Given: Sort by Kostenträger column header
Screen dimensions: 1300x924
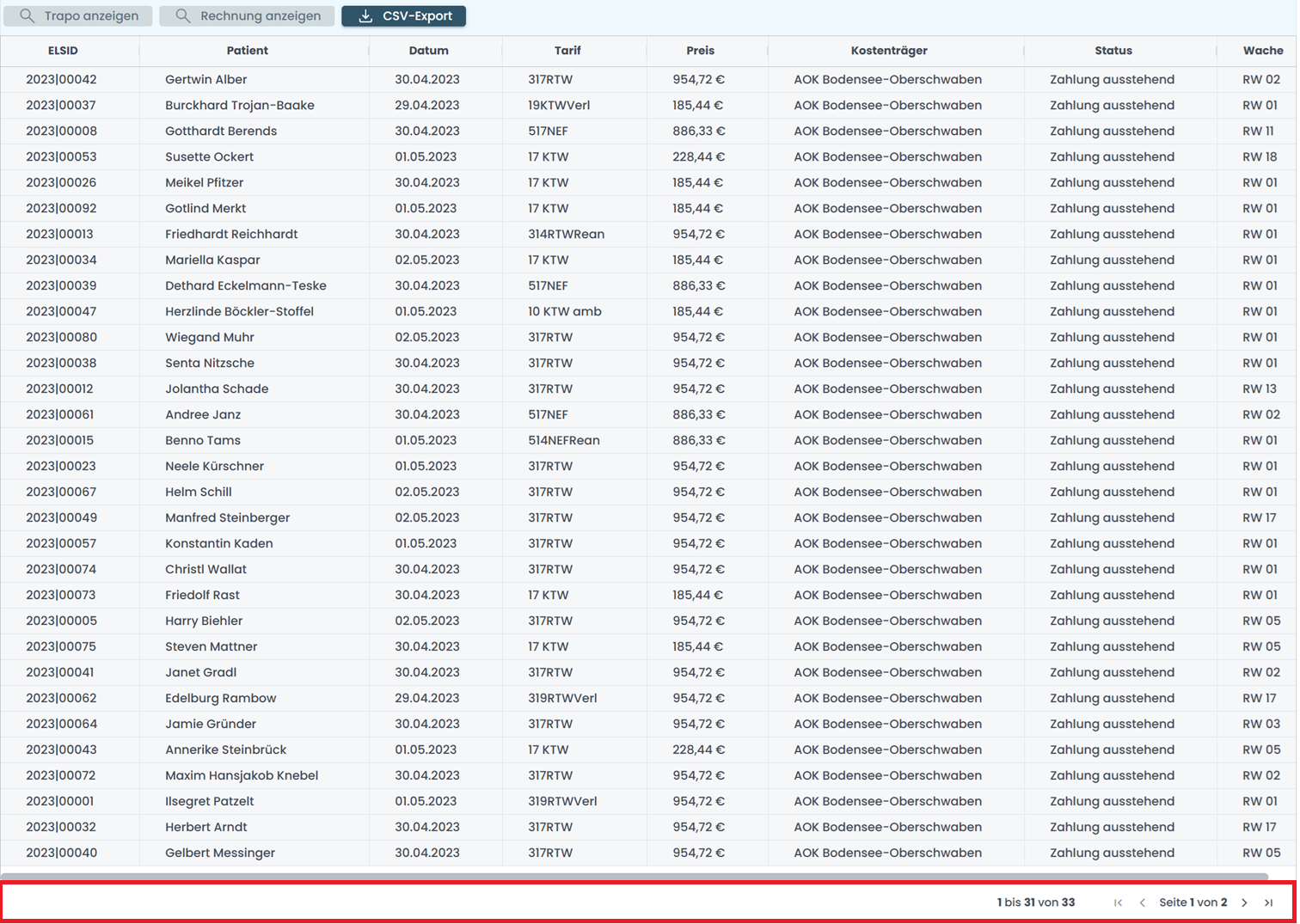Looking at the screenshot, I should point(889,51).
